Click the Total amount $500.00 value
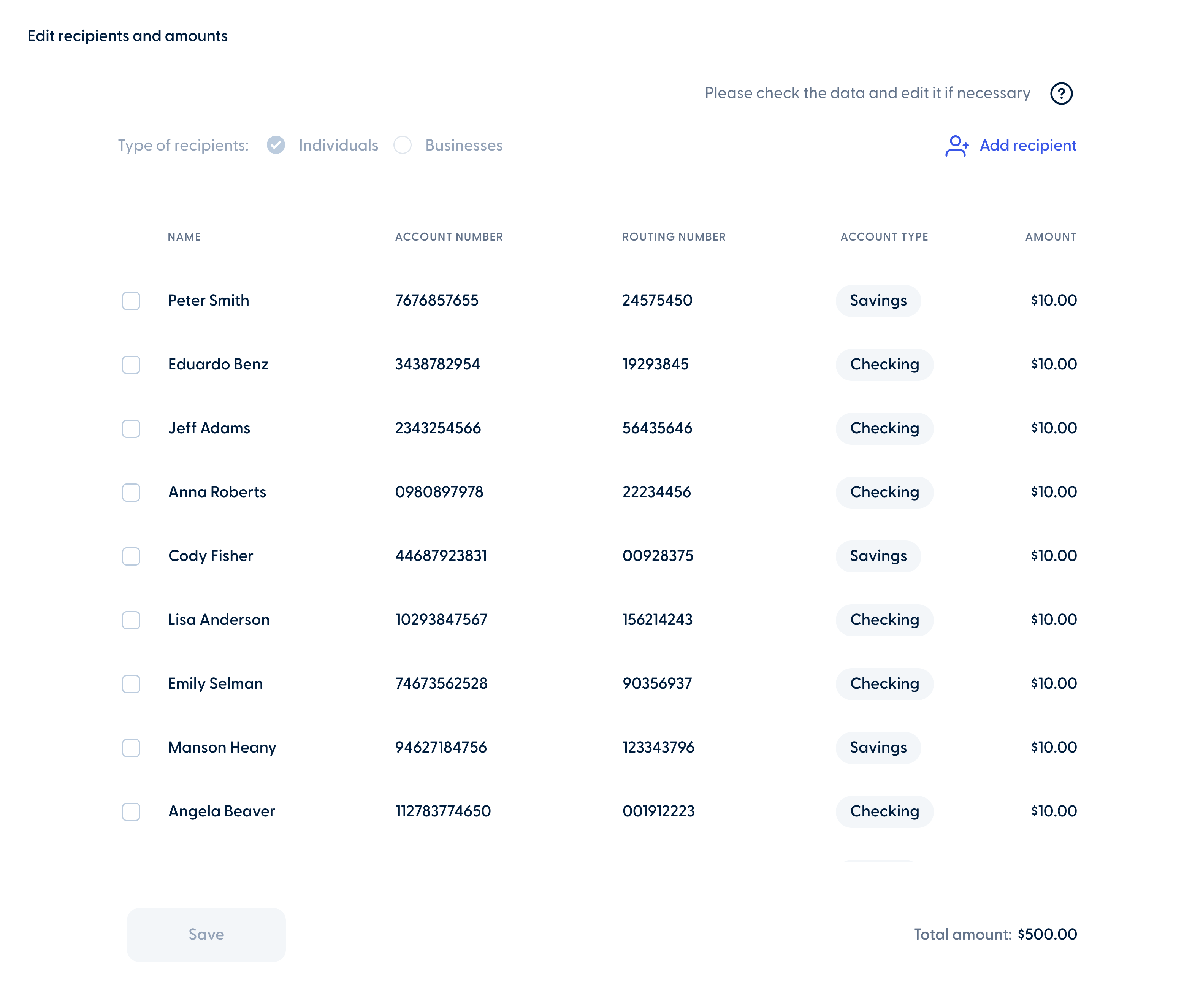 [x=1047, y=935]
